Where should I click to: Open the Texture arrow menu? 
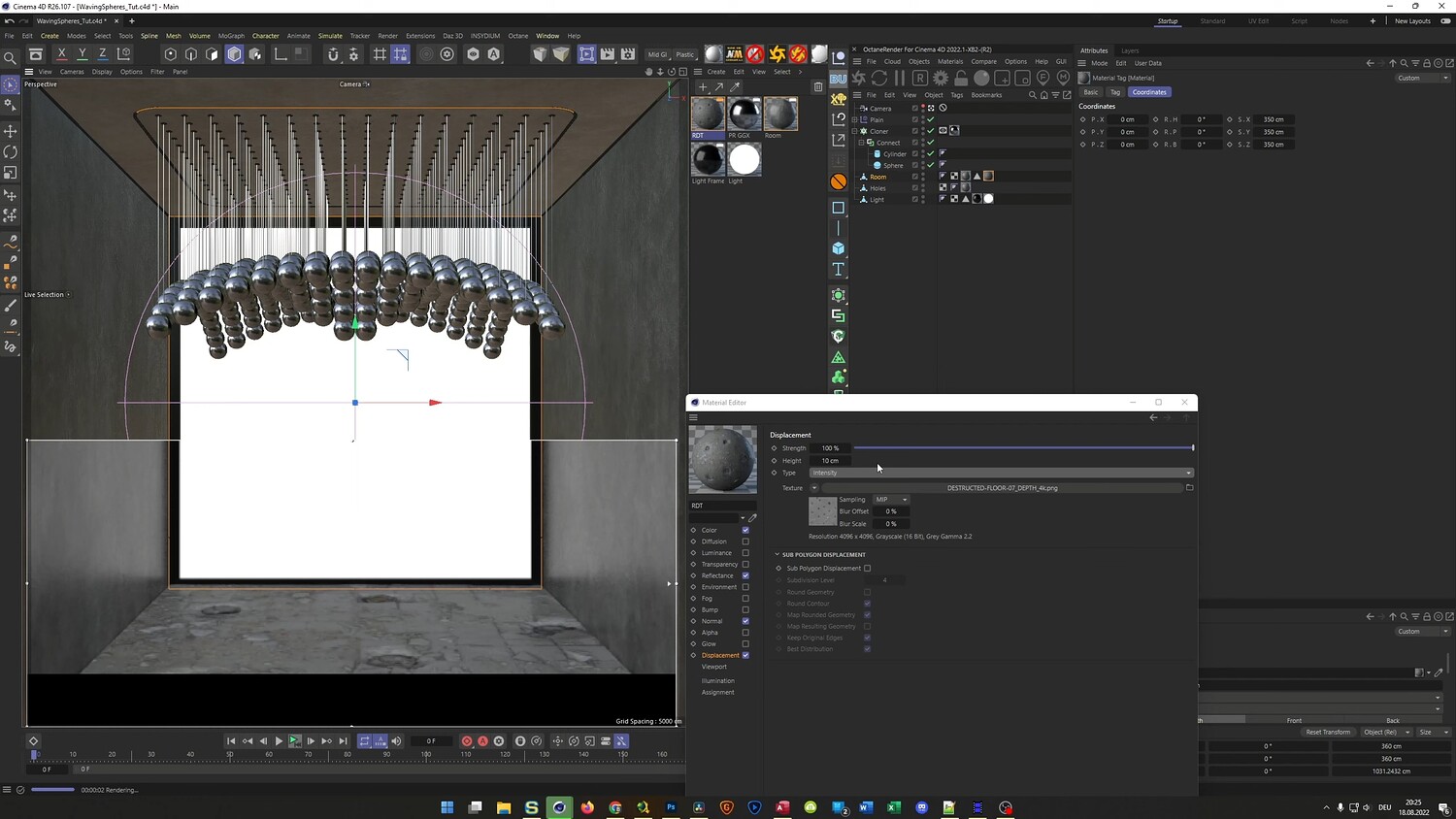pos(814,488)
